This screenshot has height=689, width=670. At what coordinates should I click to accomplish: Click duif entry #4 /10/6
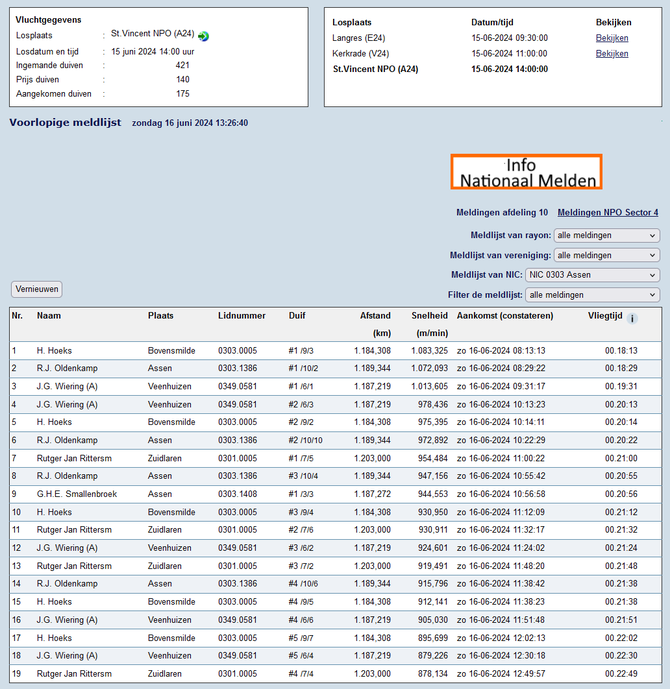coord(303,584)
